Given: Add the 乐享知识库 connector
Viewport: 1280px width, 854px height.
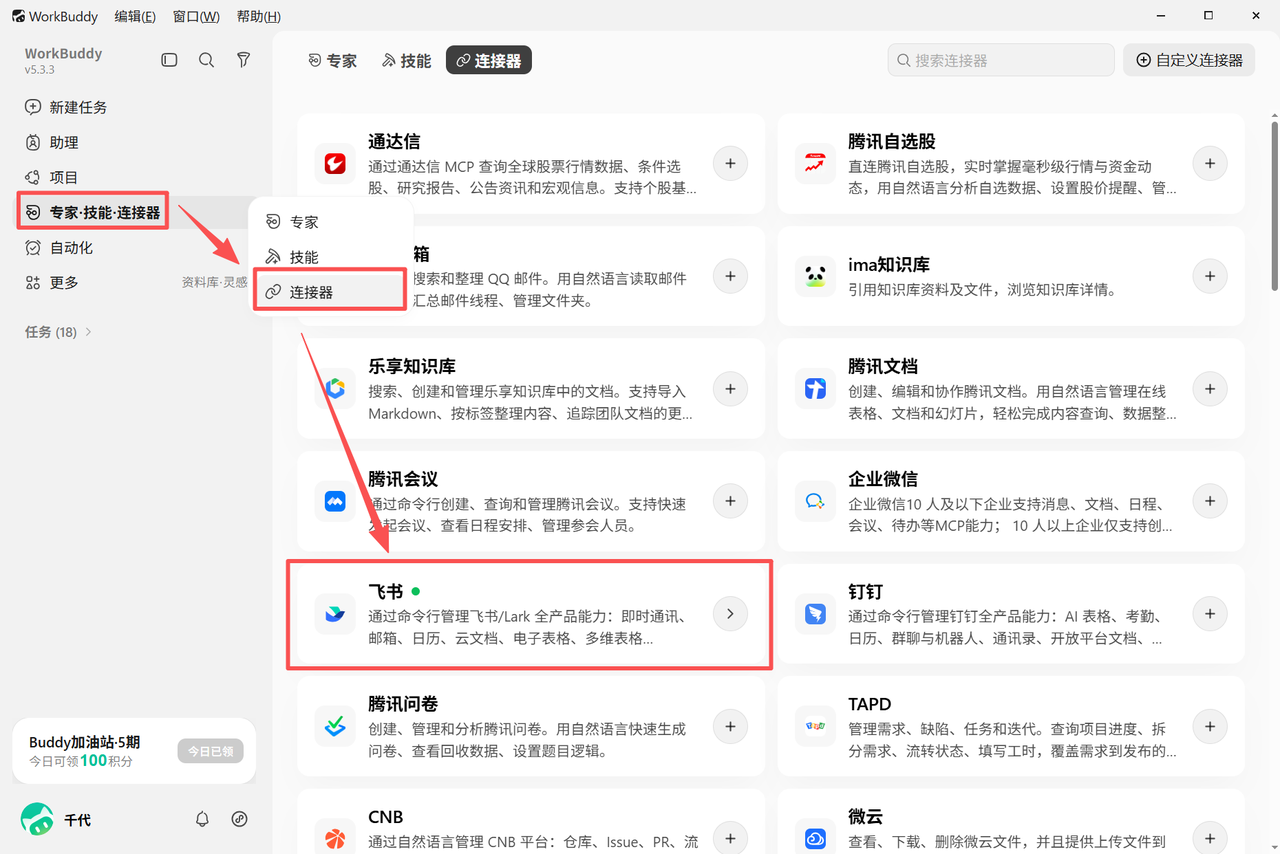Looking at the screenshot, I should point(730,388).
